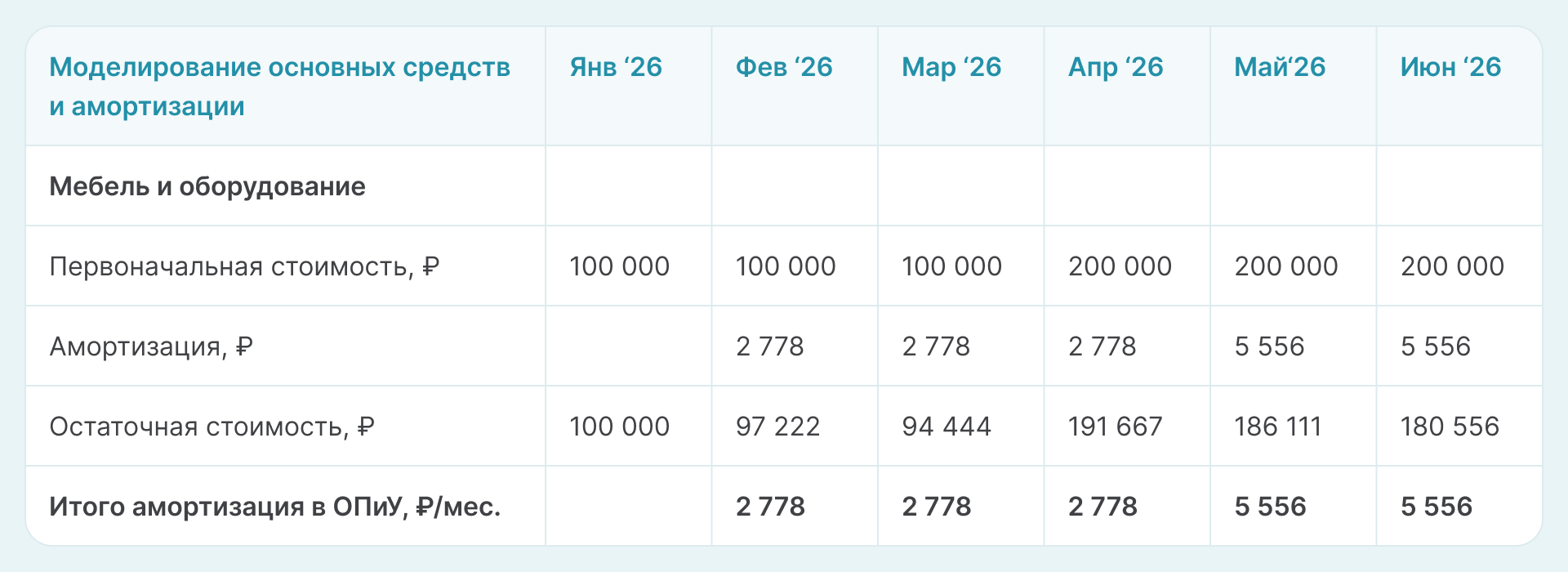Select the Май'26 column header

1280,68
